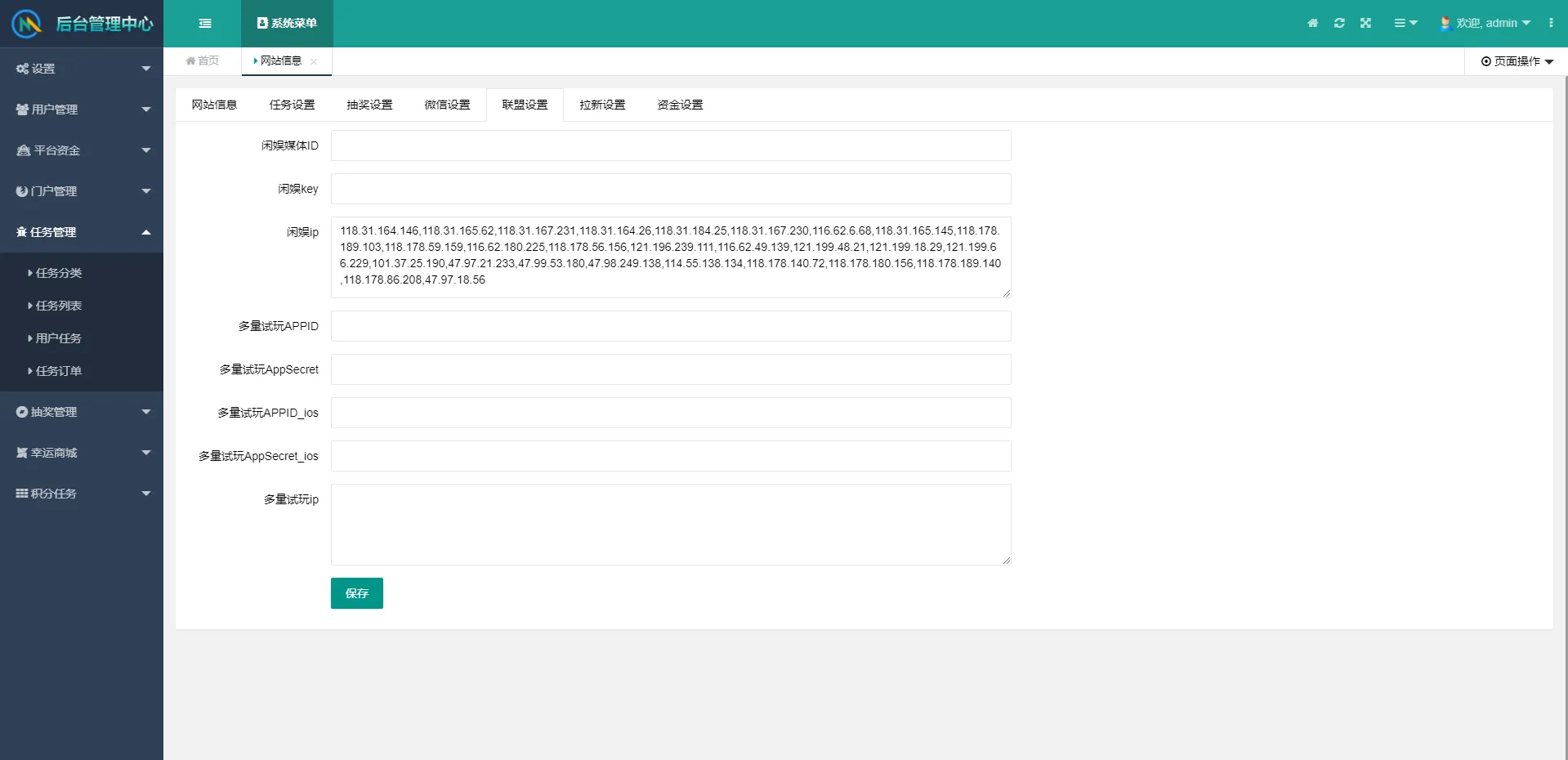Click the 设置 gears icon in sidebar
Screen dimensions: 1568x760
(22, 69)
